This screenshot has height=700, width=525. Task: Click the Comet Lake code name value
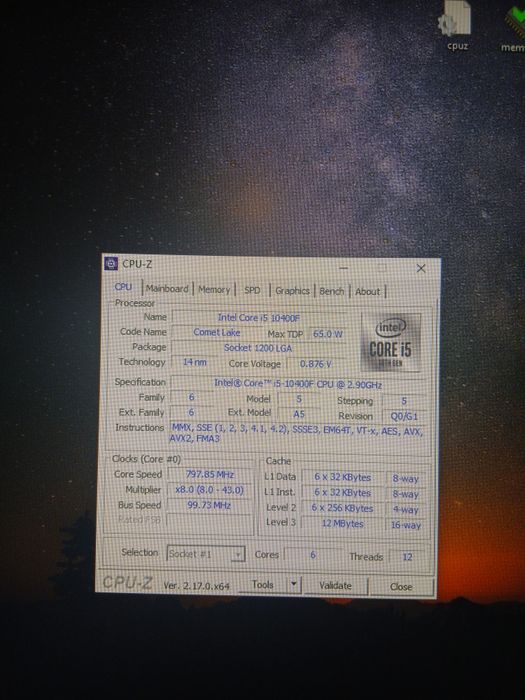tap(217, 333)
